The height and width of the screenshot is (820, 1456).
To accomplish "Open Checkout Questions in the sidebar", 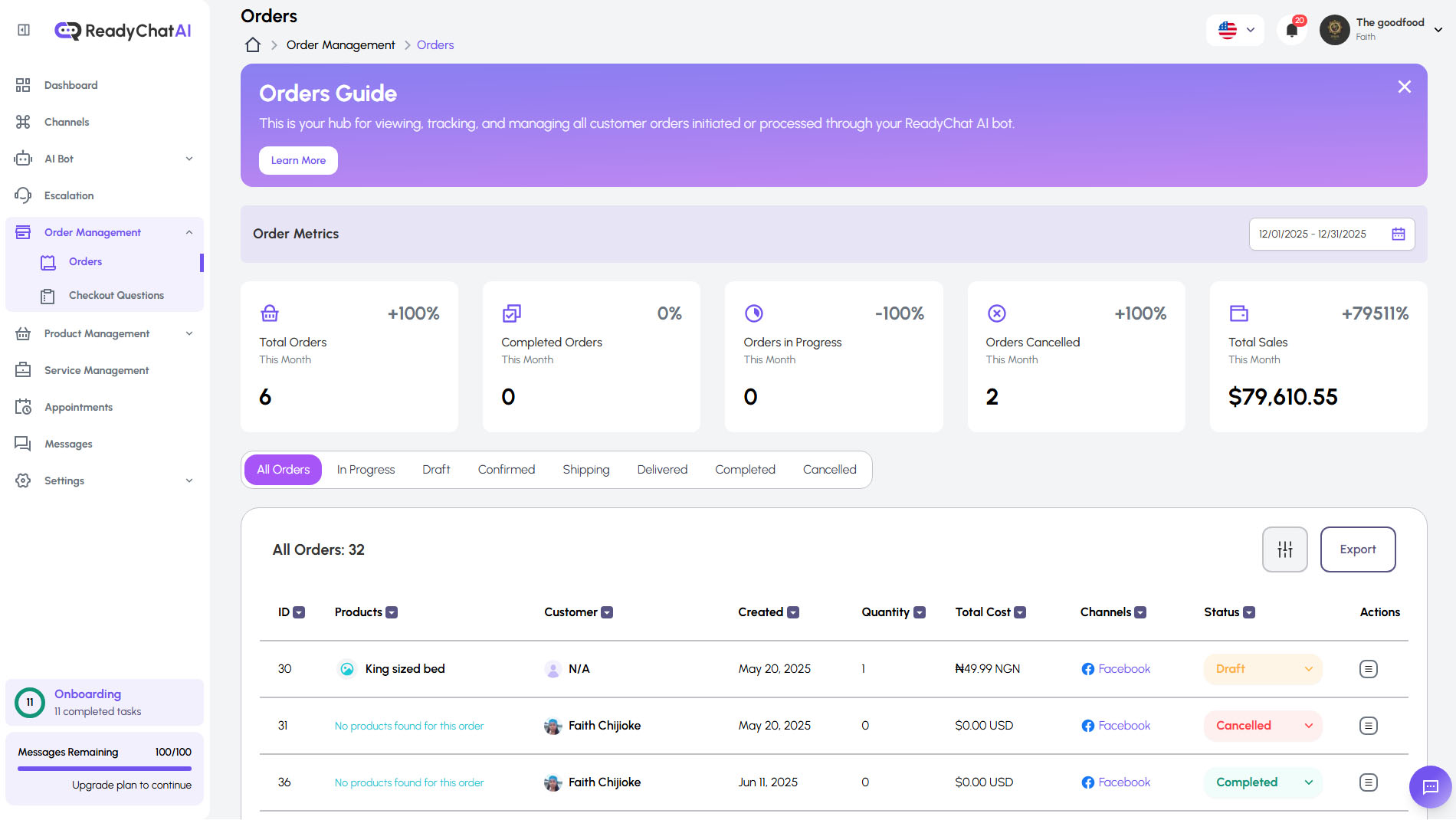I will [x=115, y=295].
